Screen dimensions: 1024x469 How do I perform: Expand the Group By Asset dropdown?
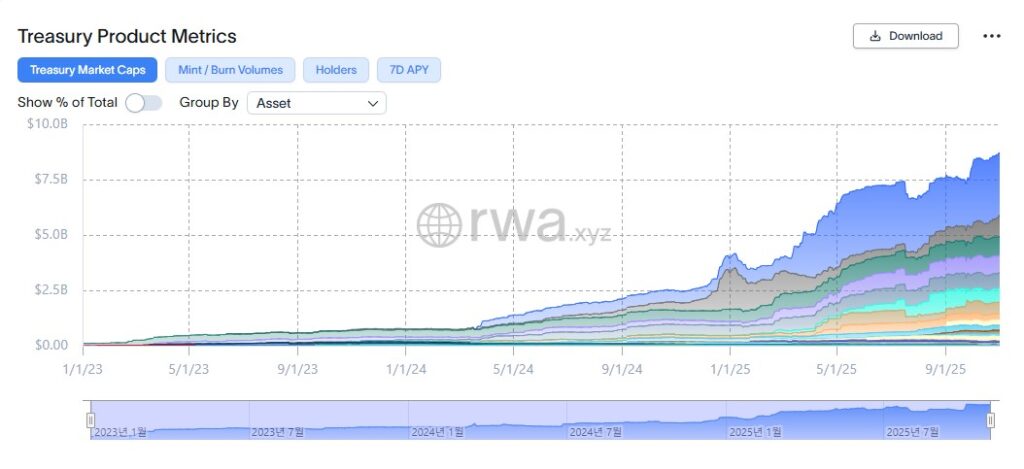315,102
